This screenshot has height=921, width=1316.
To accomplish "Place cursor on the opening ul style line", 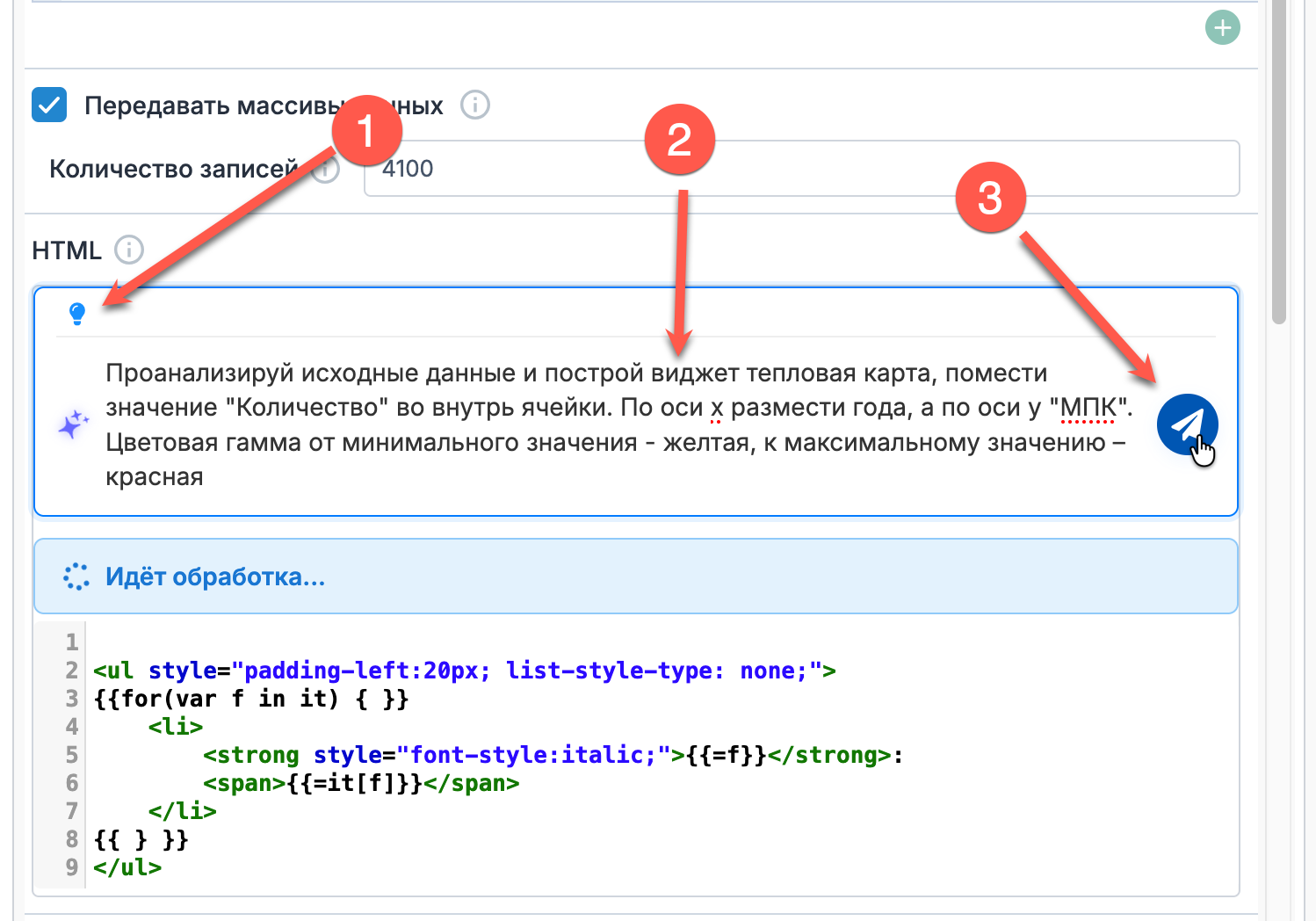I will tap(464, 671).
